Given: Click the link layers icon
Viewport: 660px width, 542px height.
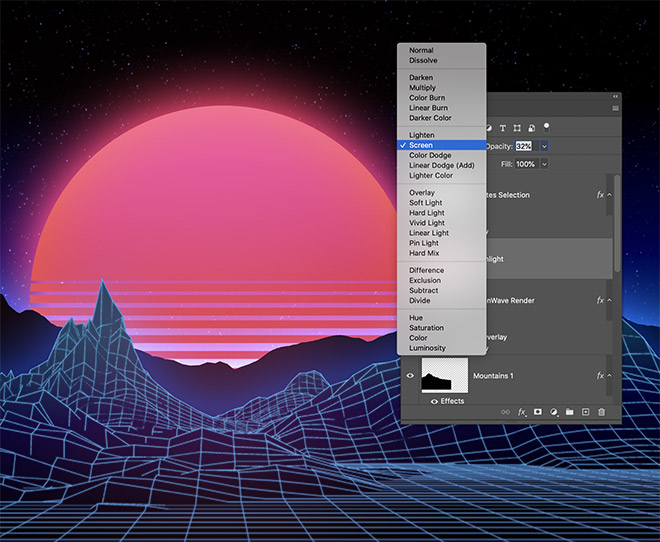Looking at the screenshot, I should click(x=506, y=412).
